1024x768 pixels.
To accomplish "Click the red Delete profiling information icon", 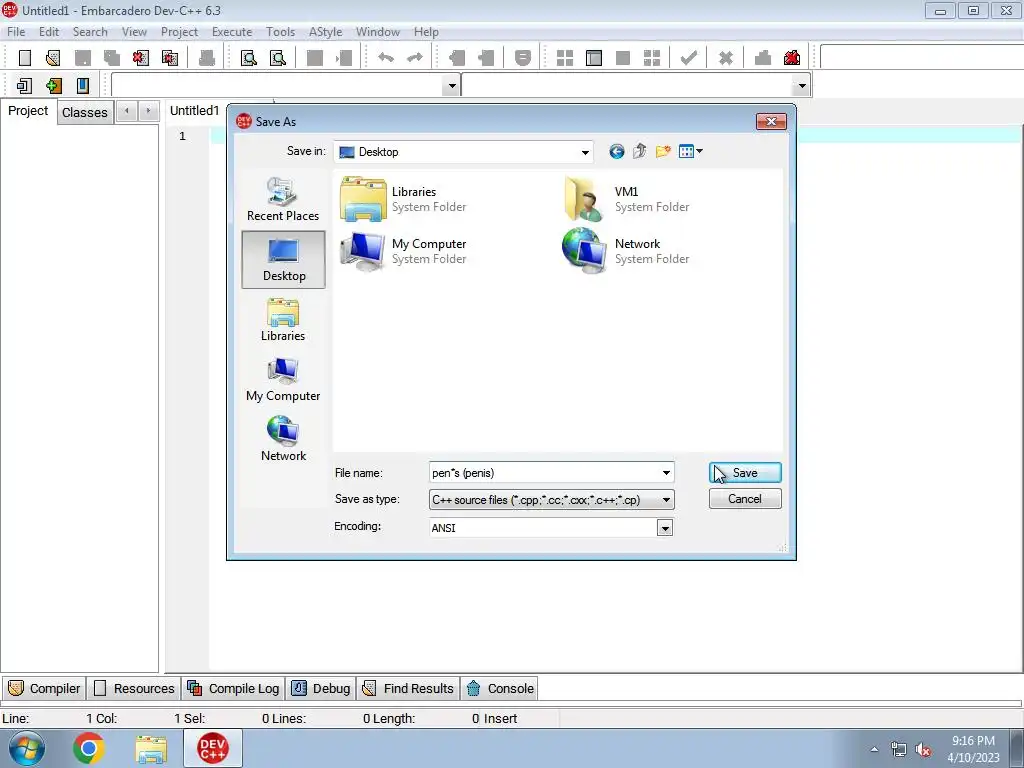I will (x=792, y=58).
